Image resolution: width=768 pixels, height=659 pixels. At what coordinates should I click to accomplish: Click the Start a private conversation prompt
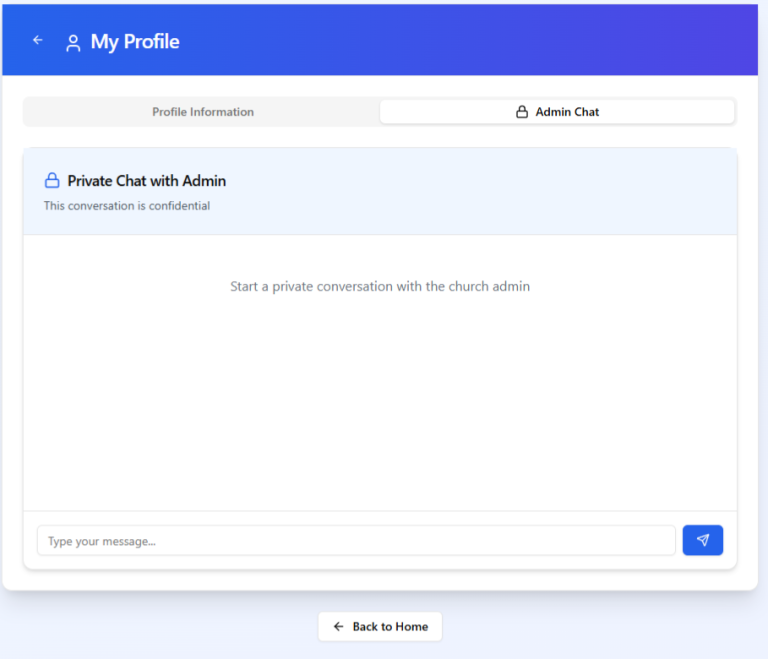pos(380,286)
